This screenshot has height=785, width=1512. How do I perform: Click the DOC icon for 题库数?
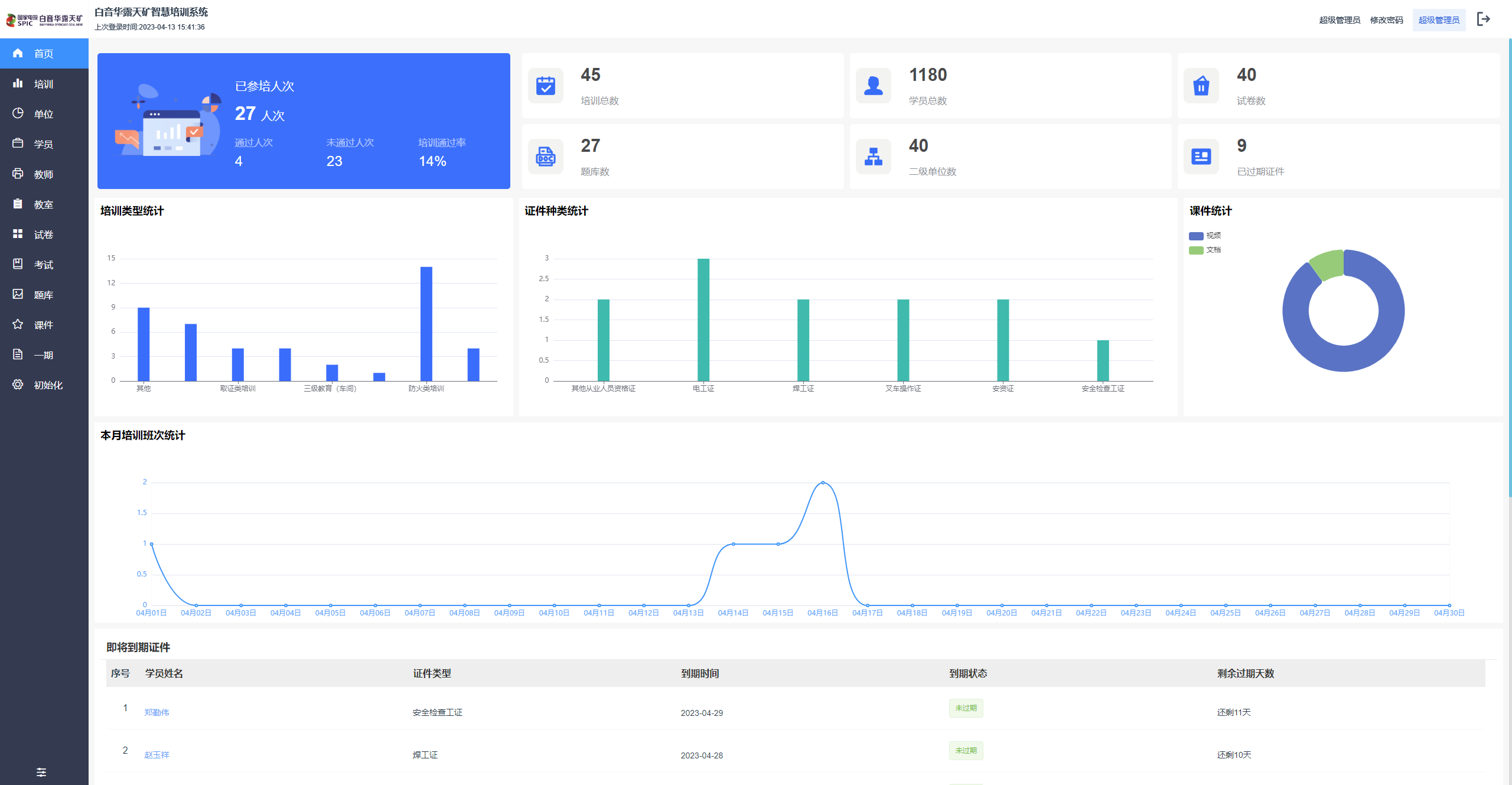click(x=545, y=157)
